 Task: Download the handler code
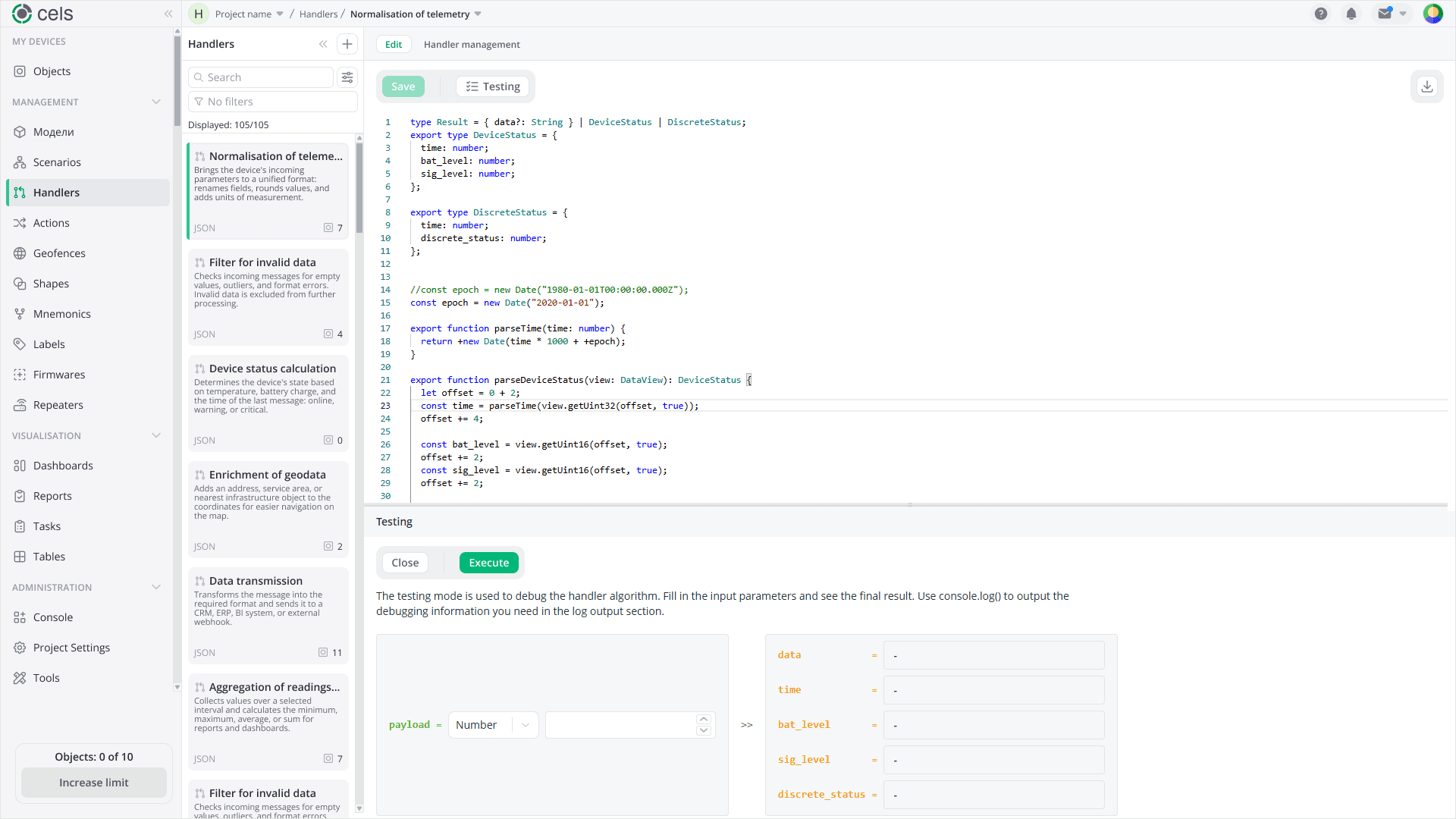point(1427,86)
